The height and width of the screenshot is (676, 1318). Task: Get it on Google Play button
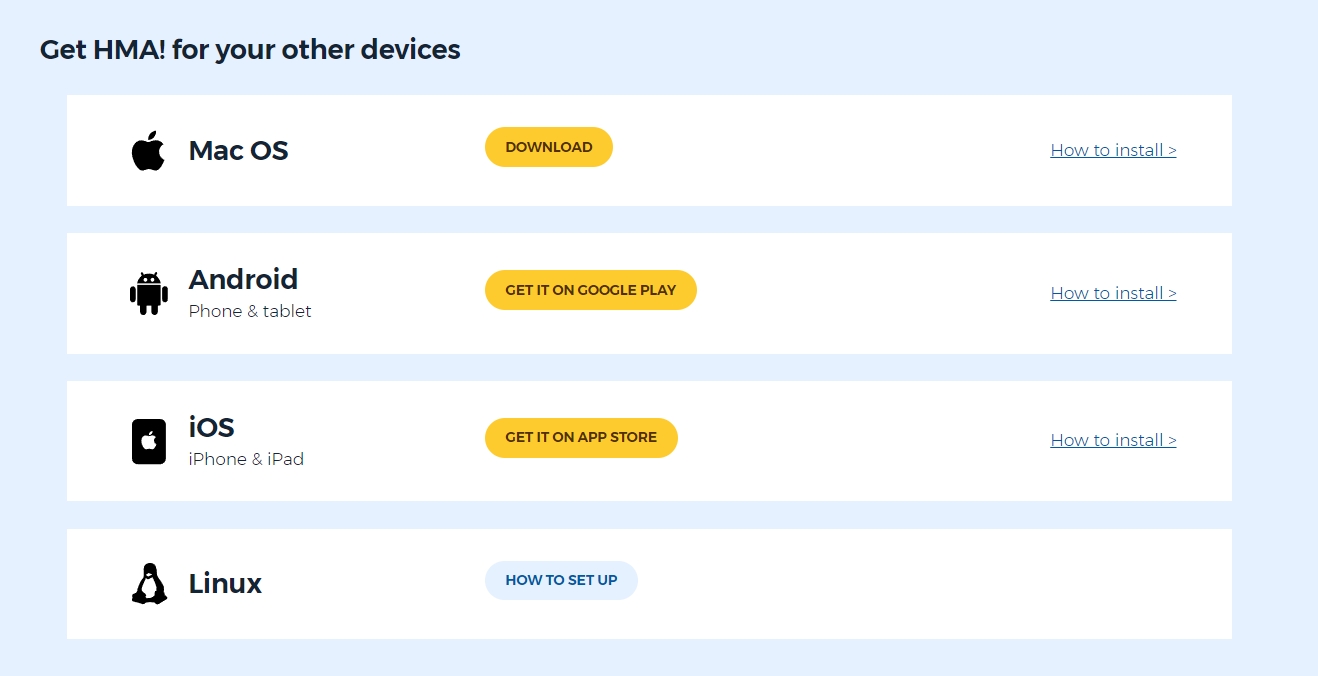click(591, 290)
